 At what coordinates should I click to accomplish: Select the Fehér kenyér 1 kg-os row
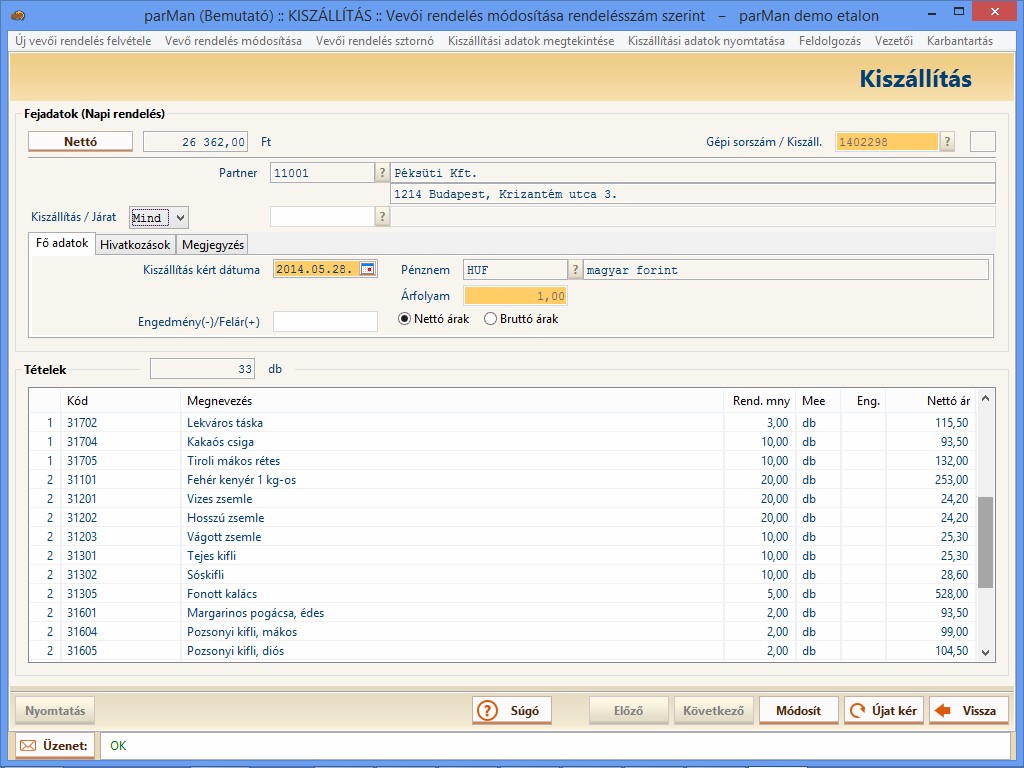(503, 479)
